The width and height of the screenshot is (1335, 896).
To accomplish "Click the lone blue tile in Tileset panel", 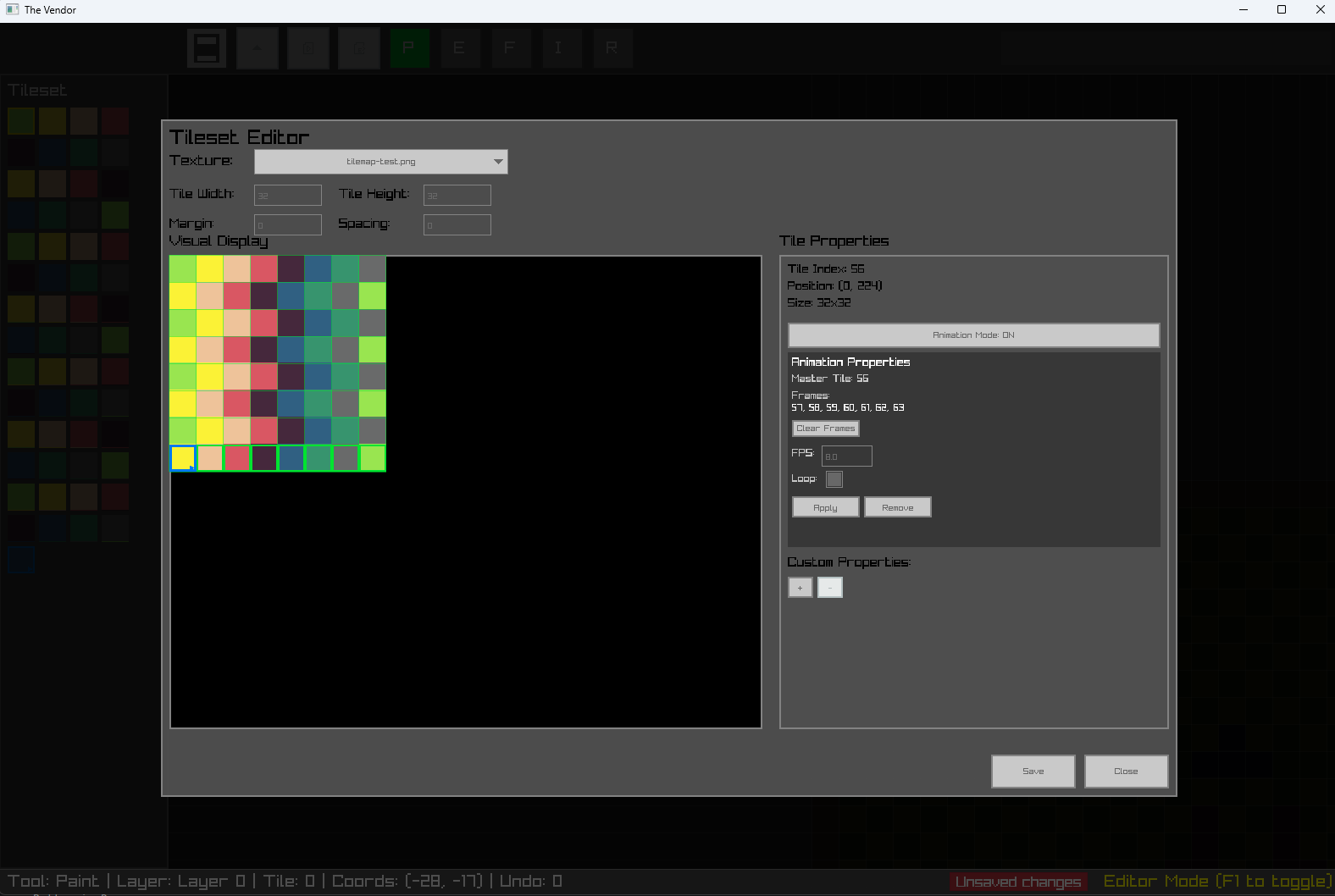I will [21, 560].
